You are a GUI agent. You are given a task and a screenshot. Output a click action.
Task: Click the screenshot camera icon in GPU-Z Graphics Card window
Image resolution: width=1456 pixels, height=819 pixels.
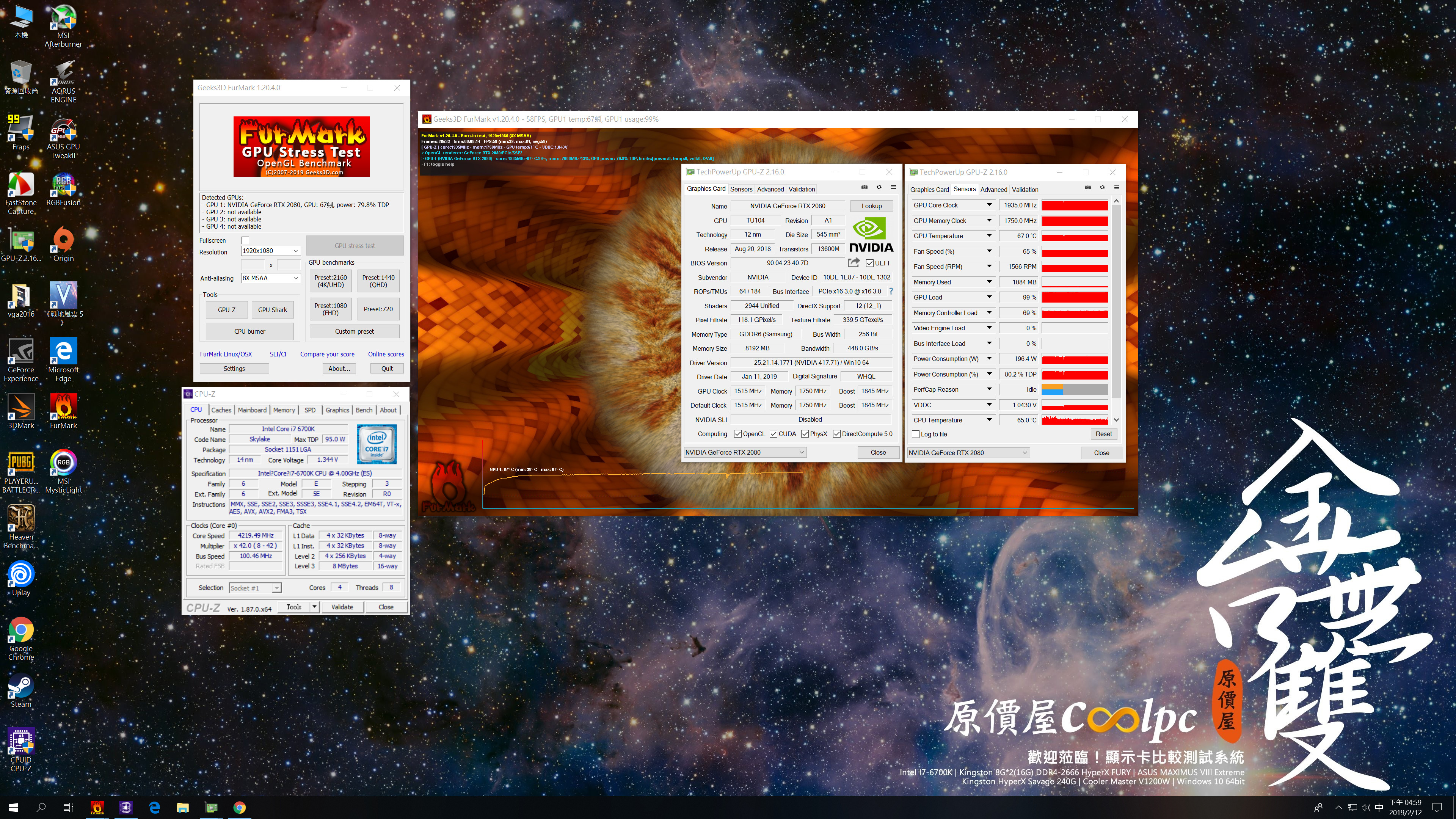(864, 187)
